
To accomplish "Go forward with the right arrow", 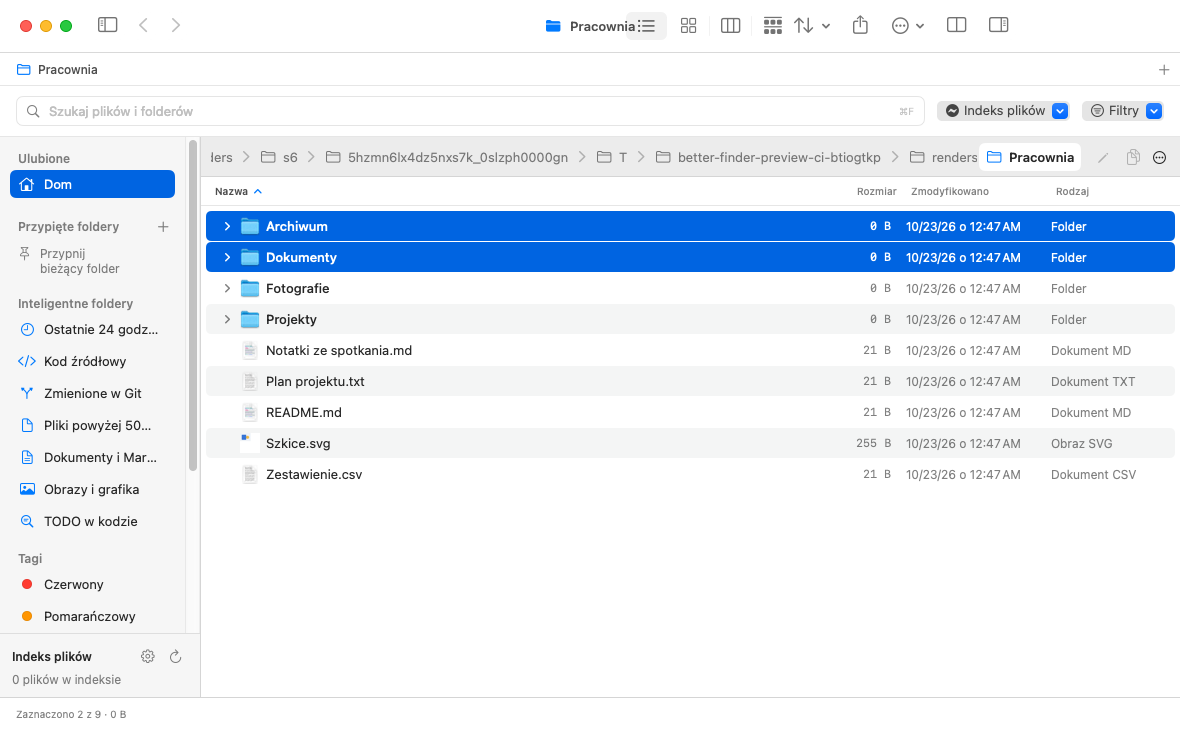I will [175, 25].
